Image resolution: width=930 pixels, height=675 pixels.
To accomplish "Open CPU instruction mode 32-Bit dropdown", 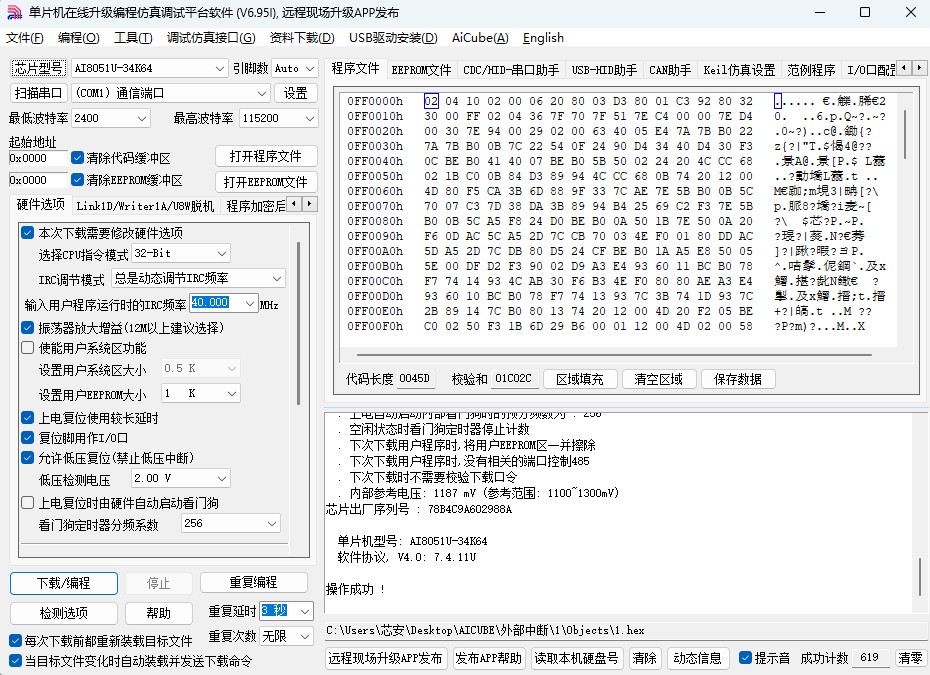I will tap(181, 253).
